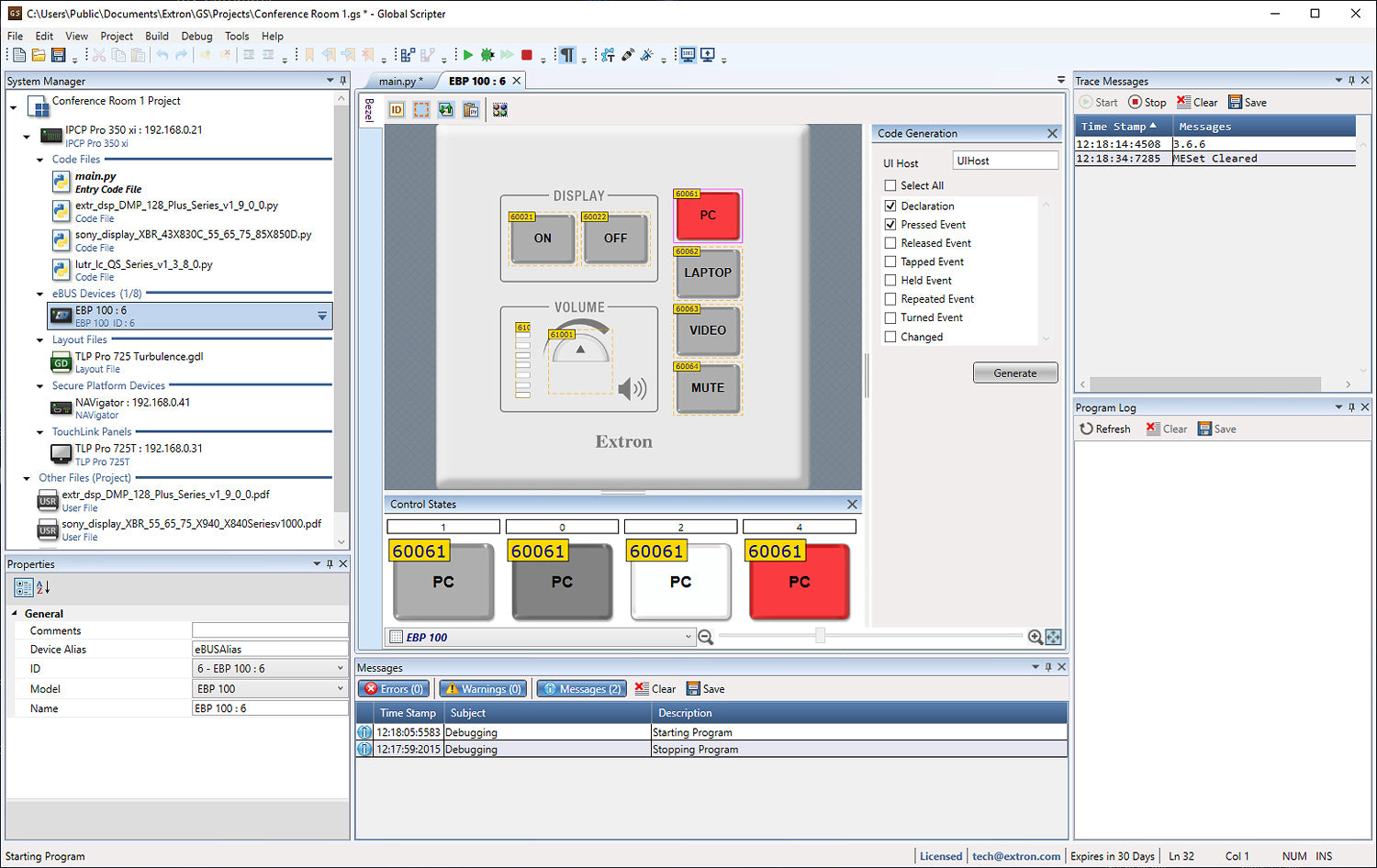Screen dimensions: 1377x868
Task: Click the monitor with binary digits icon
Action: point(688,55)
